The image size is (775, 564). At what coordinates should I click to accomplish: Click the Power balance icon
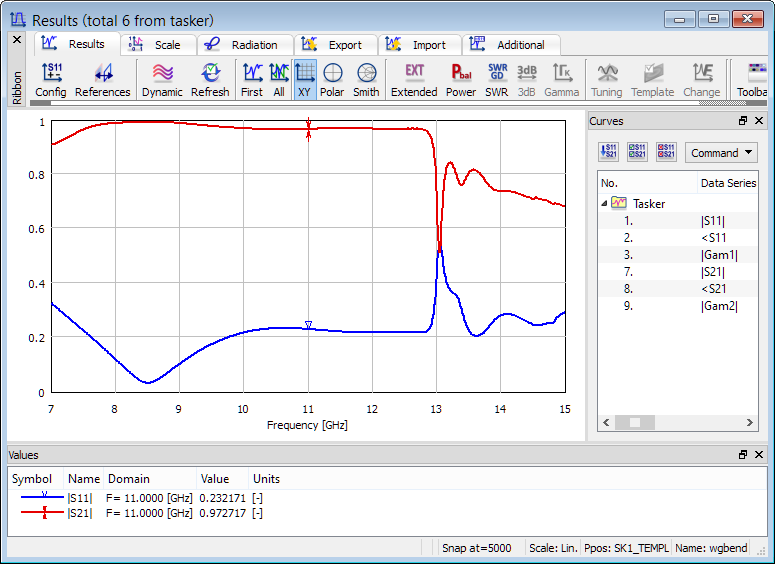(461, 80)
